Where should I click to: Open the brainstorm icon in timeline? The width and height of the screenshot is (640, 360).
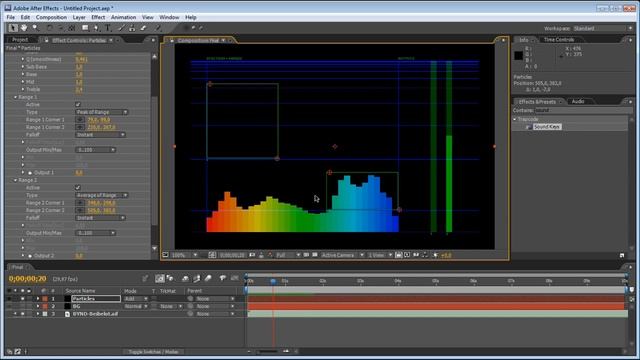point(223,278)
